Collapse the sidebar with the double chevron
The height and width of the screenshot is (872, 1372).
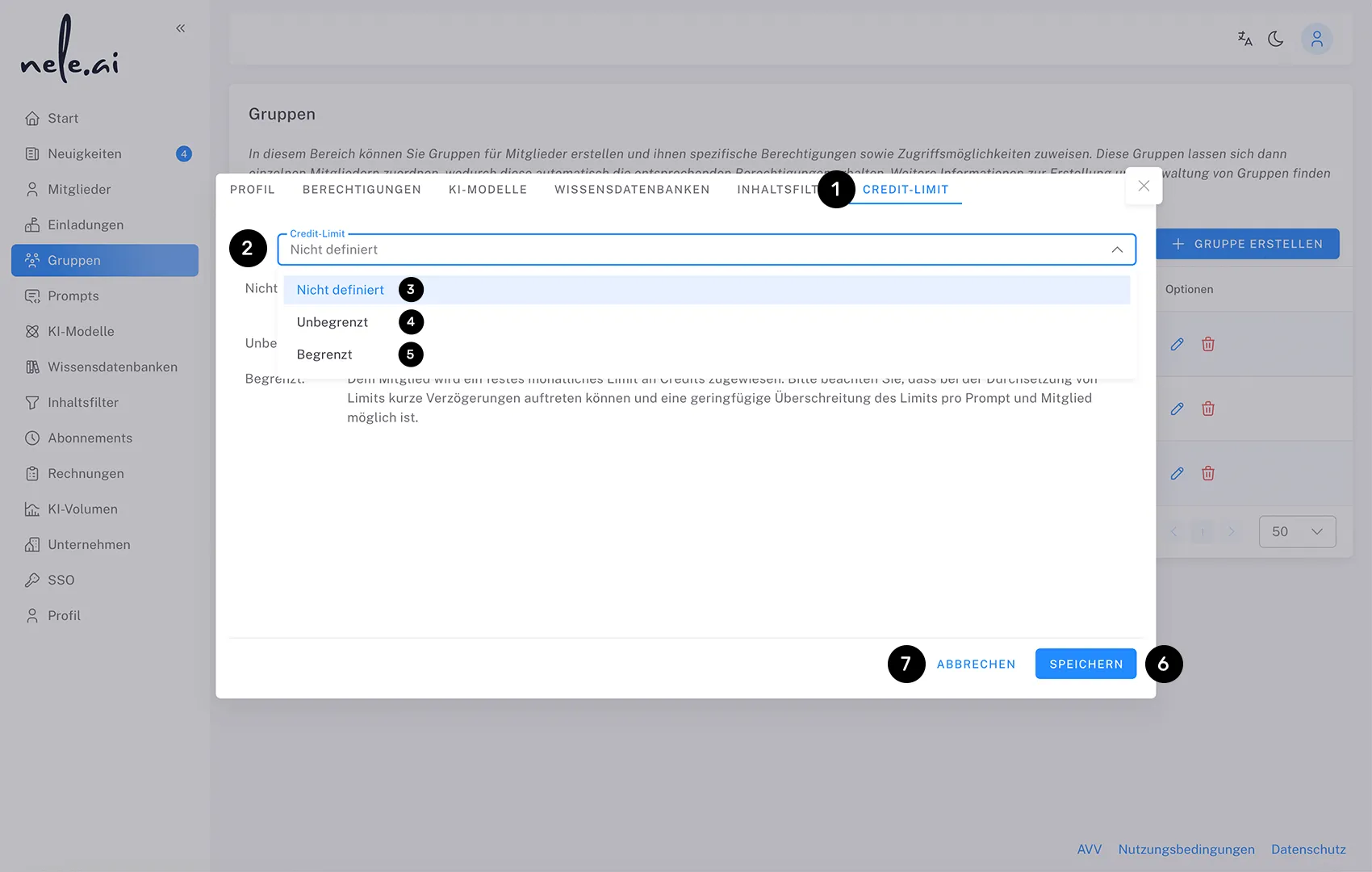tap(180, 27)
